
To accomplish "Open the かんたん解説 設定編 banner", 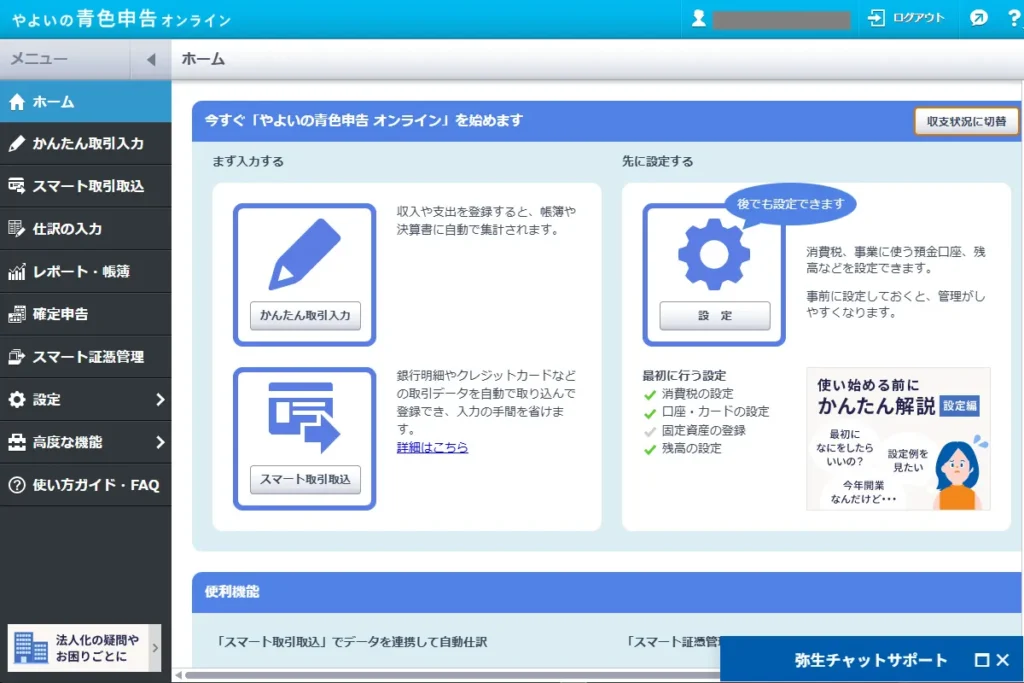I will (898, 439).
